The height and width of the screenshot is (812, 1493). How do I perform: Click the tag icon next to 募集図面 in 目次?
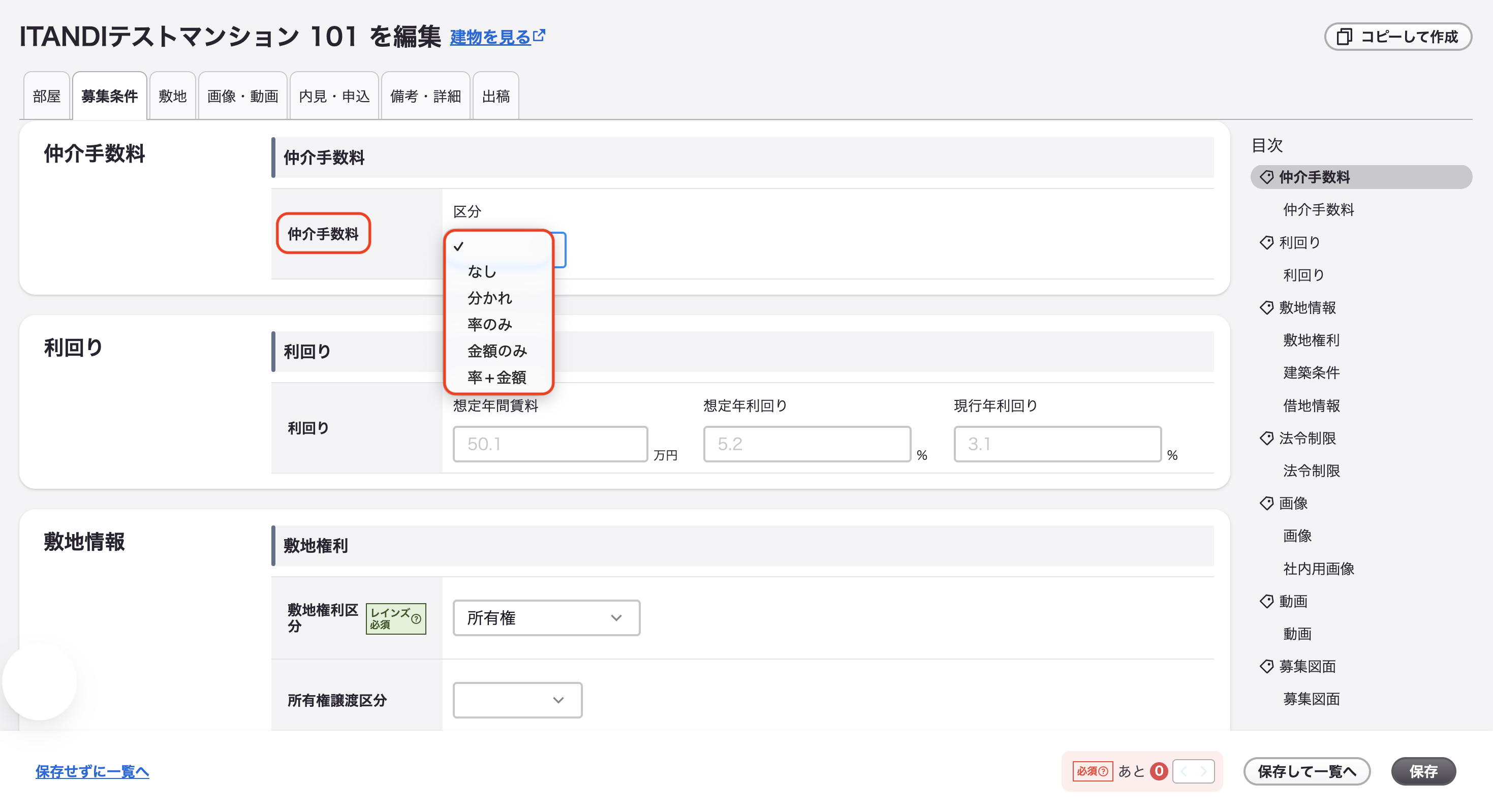pos(1266,667)
